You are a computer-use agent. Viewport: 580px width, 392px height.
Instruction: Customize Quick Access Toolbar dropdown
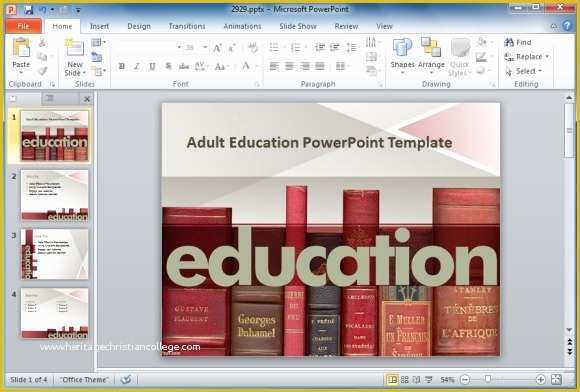(x=78, y=10)
